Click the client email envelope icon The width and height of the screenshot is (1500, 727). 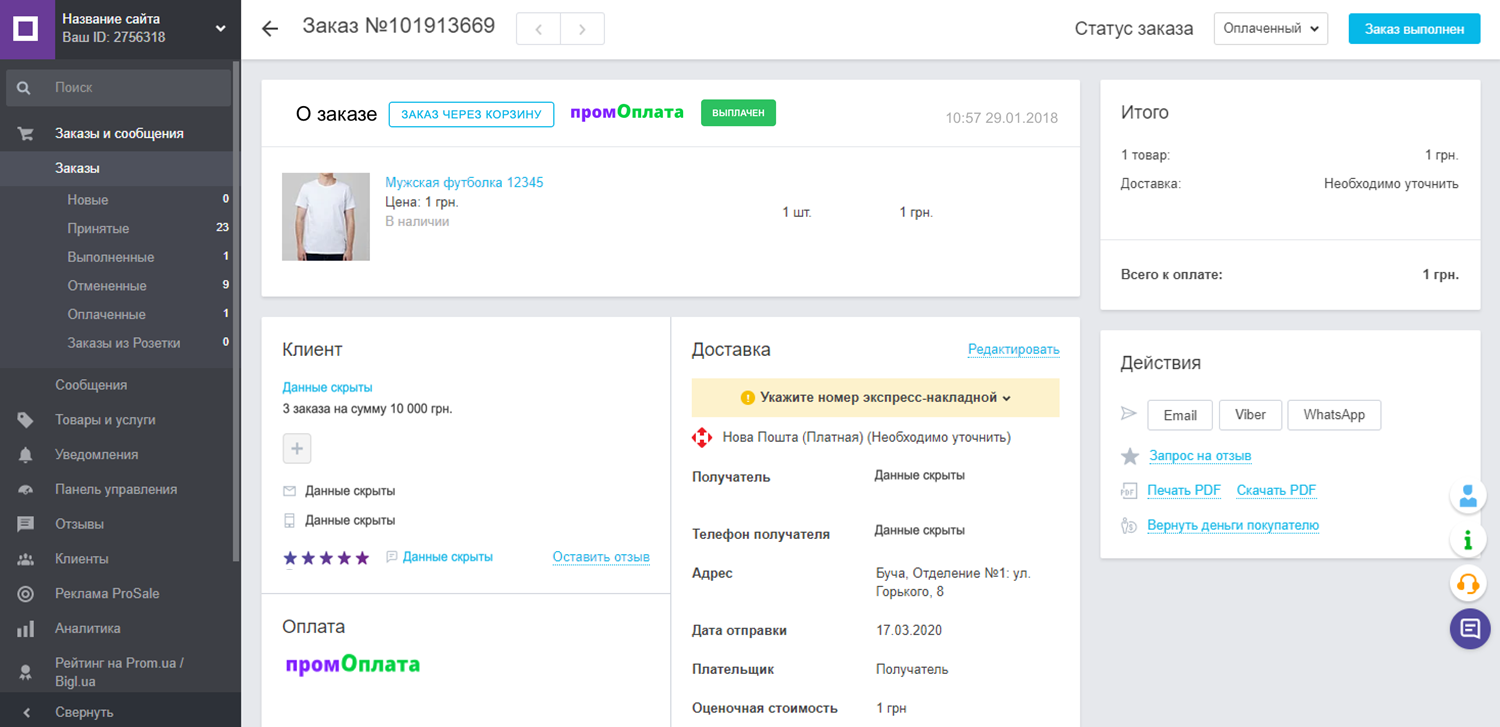[290, 491]
